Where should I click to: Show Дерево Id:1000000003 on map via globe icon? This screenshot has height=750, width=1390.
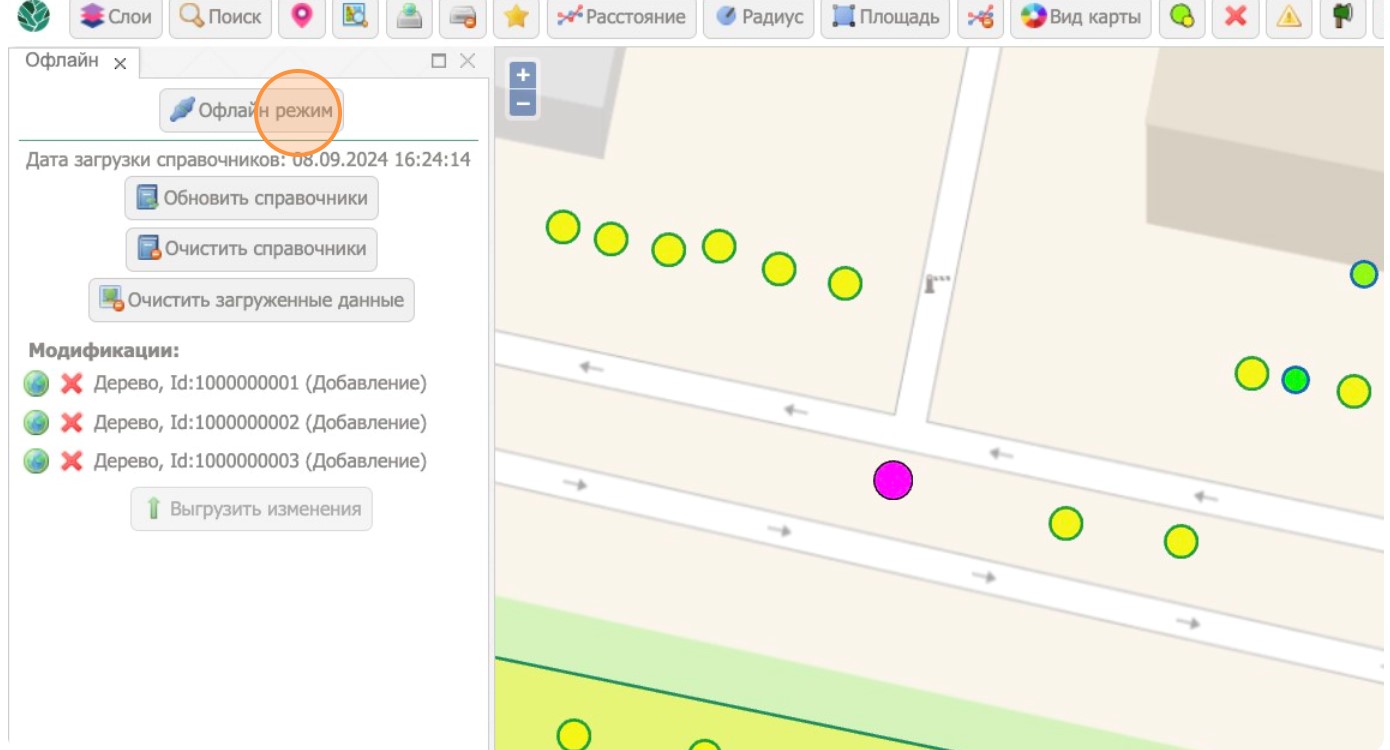click(x=36, y=461)
